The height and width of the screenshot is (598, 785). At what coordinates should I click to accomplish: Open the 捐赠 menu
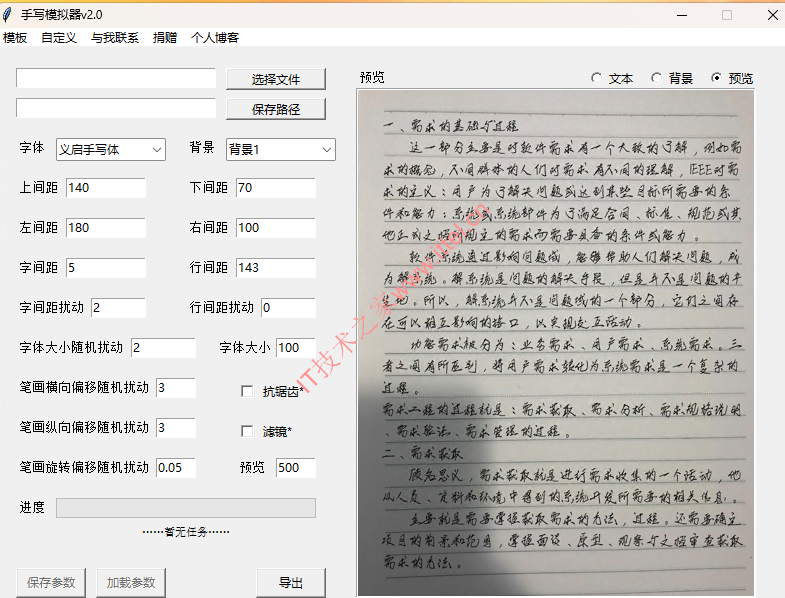point(165,38)
